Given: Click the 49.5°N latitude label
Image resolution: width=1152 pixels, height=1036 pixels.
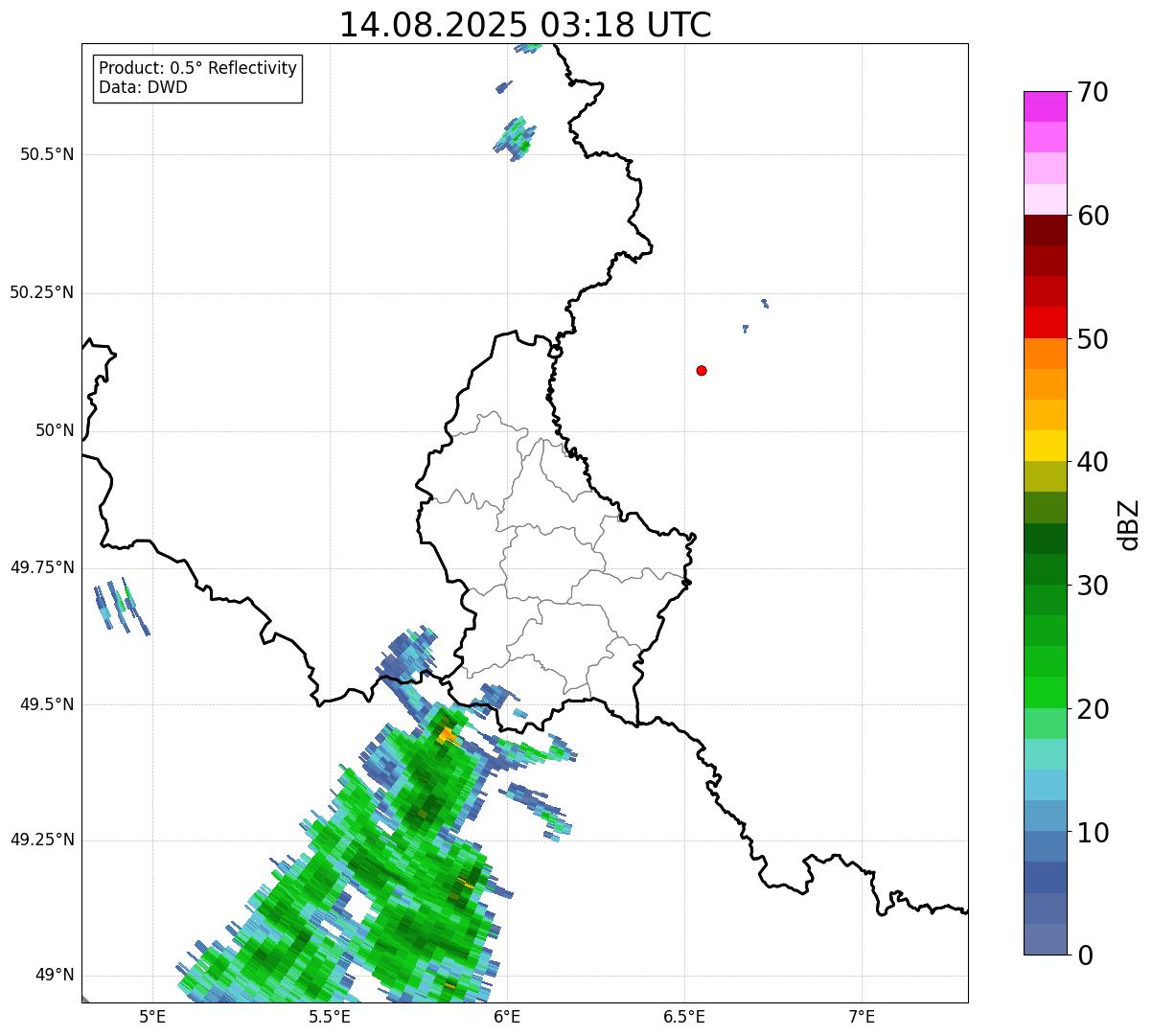Looking at the screenshot, I should tap(46, 704).
